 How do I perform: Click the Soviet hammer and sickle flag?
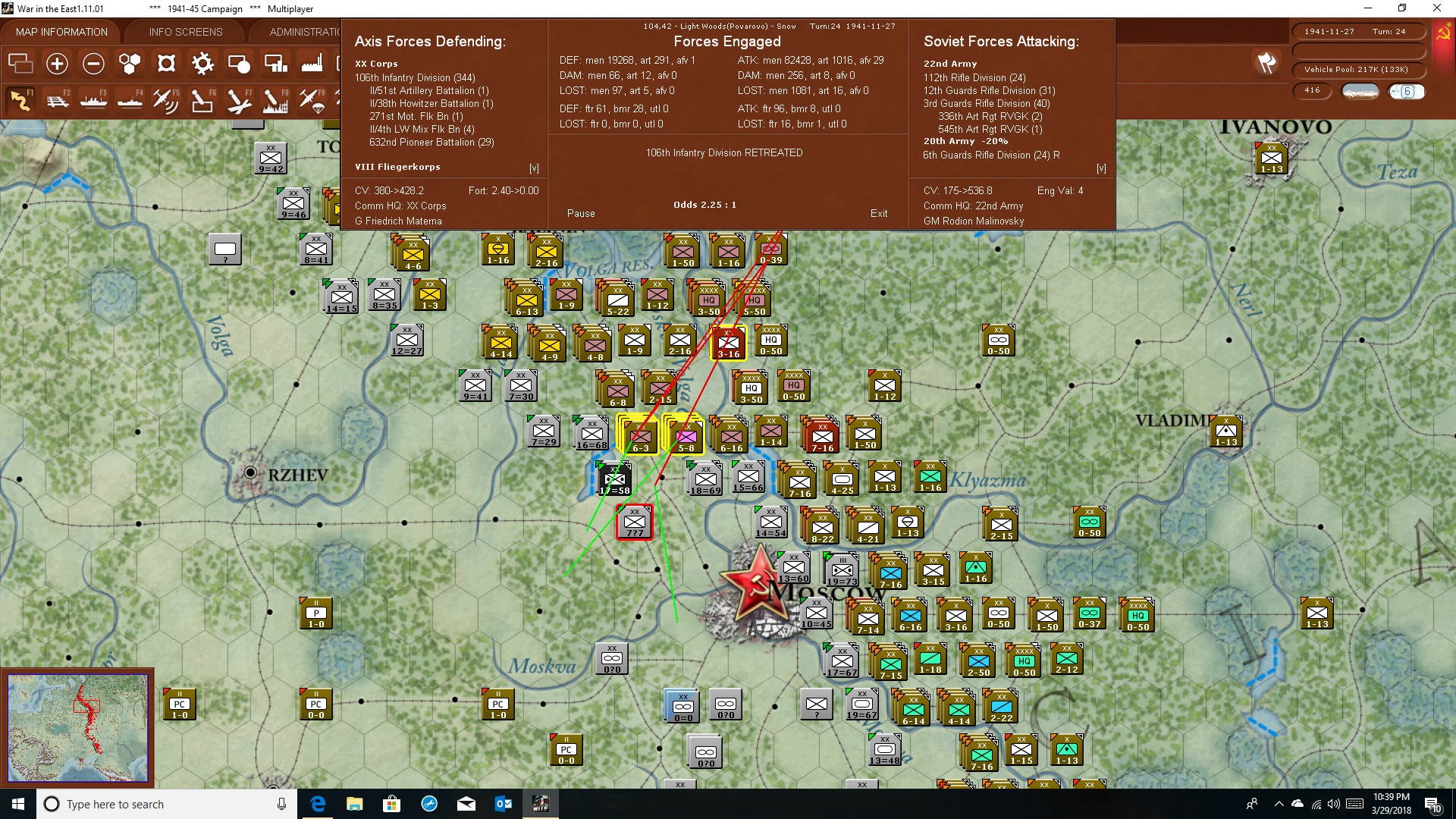[1443, 32]
